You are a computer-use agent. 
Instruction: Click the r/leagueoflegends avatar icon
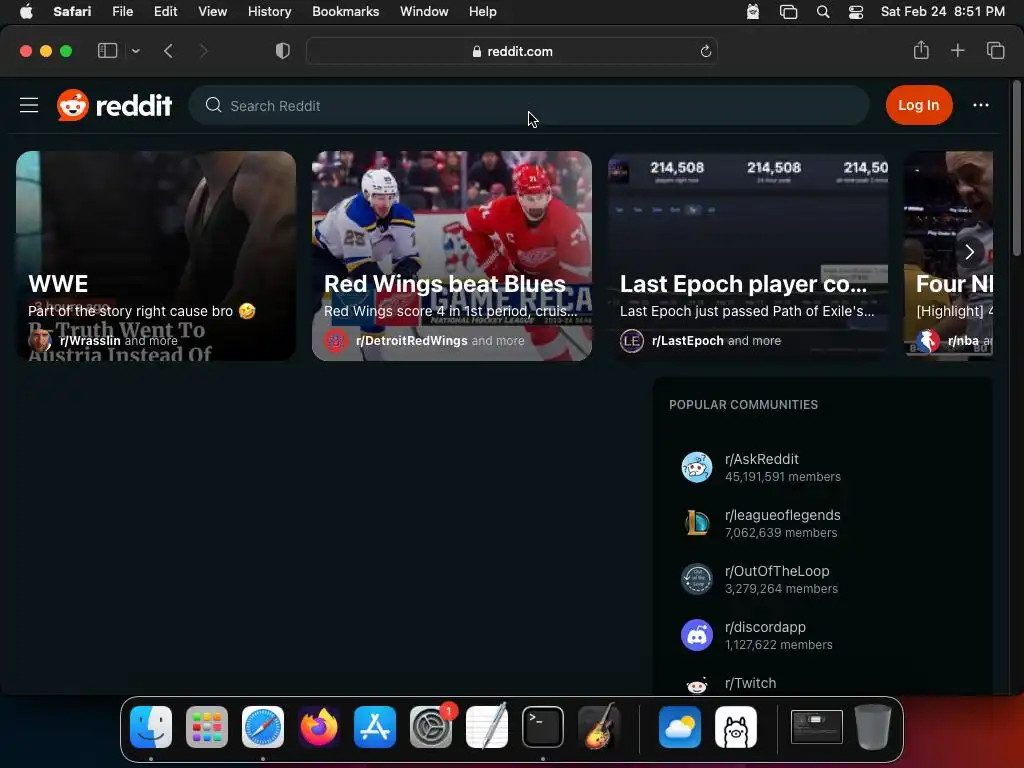[697, 523]
